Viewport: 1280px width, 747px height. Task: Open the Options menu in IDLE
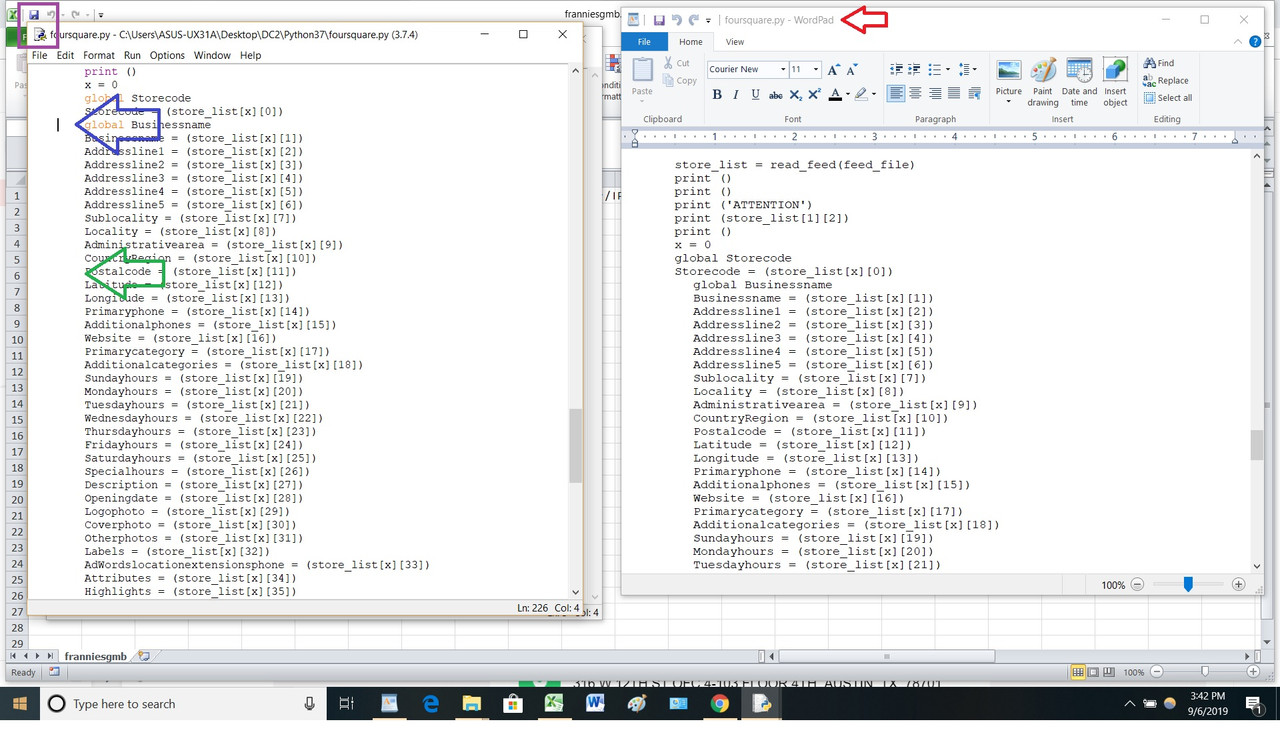click(x=167, y=56)
